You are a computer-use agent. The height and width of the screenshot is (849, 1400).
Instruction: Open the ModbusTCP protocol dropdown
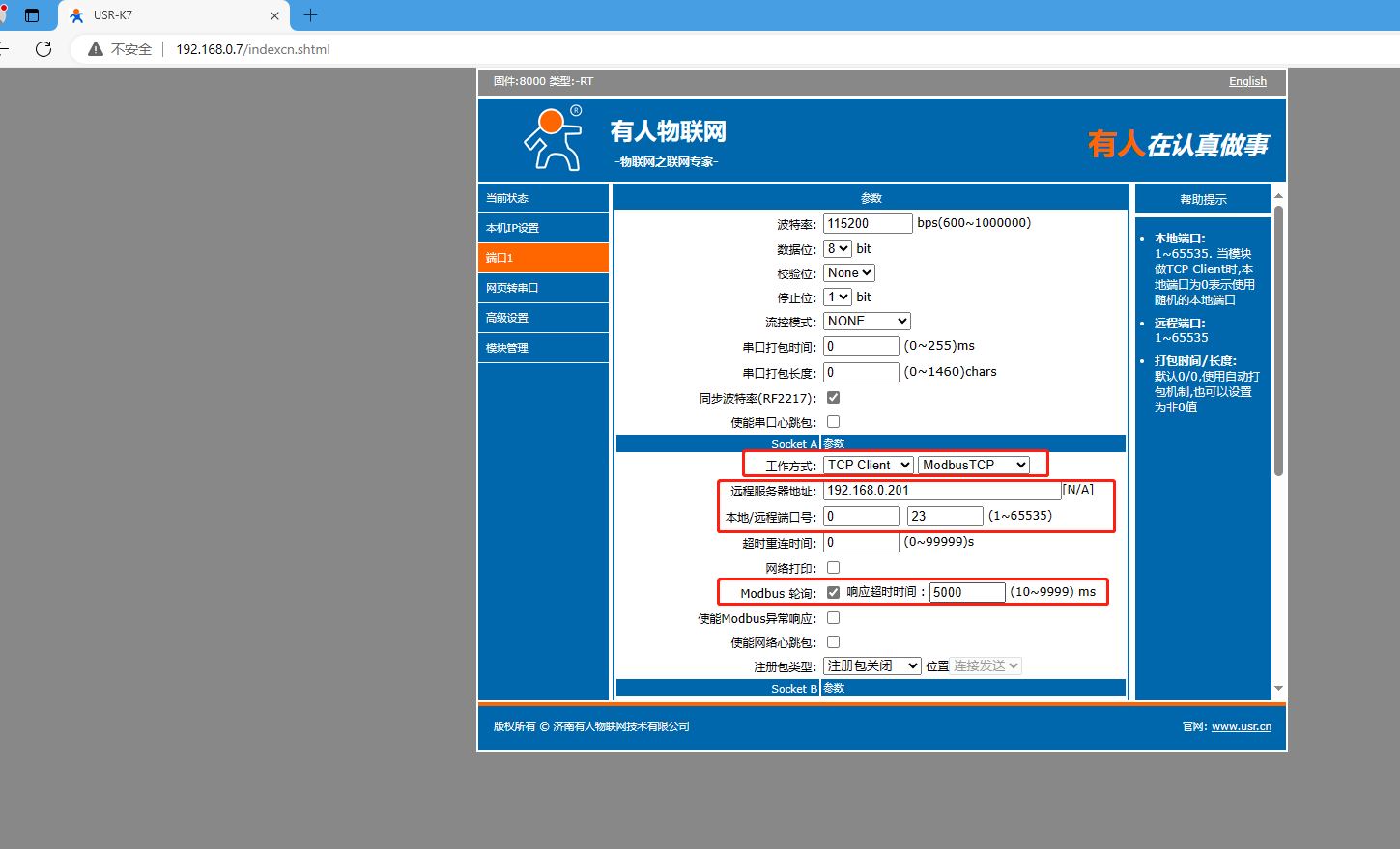point(973,466)
